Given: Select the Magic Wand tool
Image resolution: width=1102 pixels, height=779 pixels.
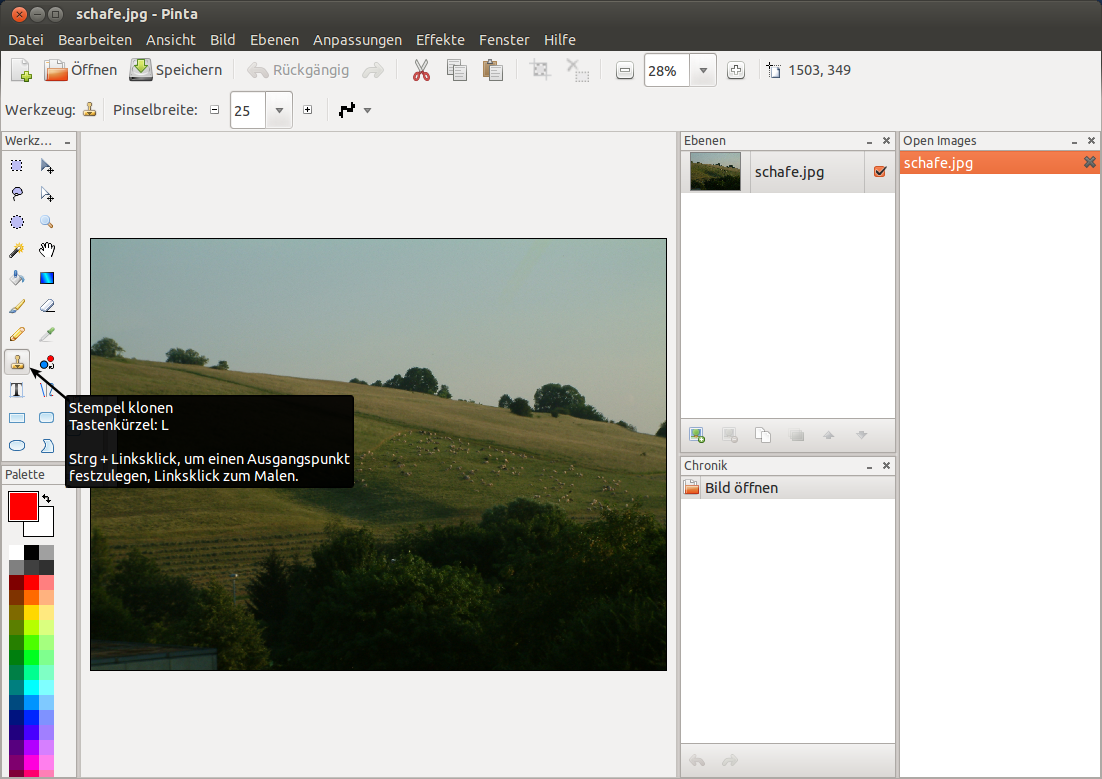Looking at the screenshot, I should click(17, 250).
